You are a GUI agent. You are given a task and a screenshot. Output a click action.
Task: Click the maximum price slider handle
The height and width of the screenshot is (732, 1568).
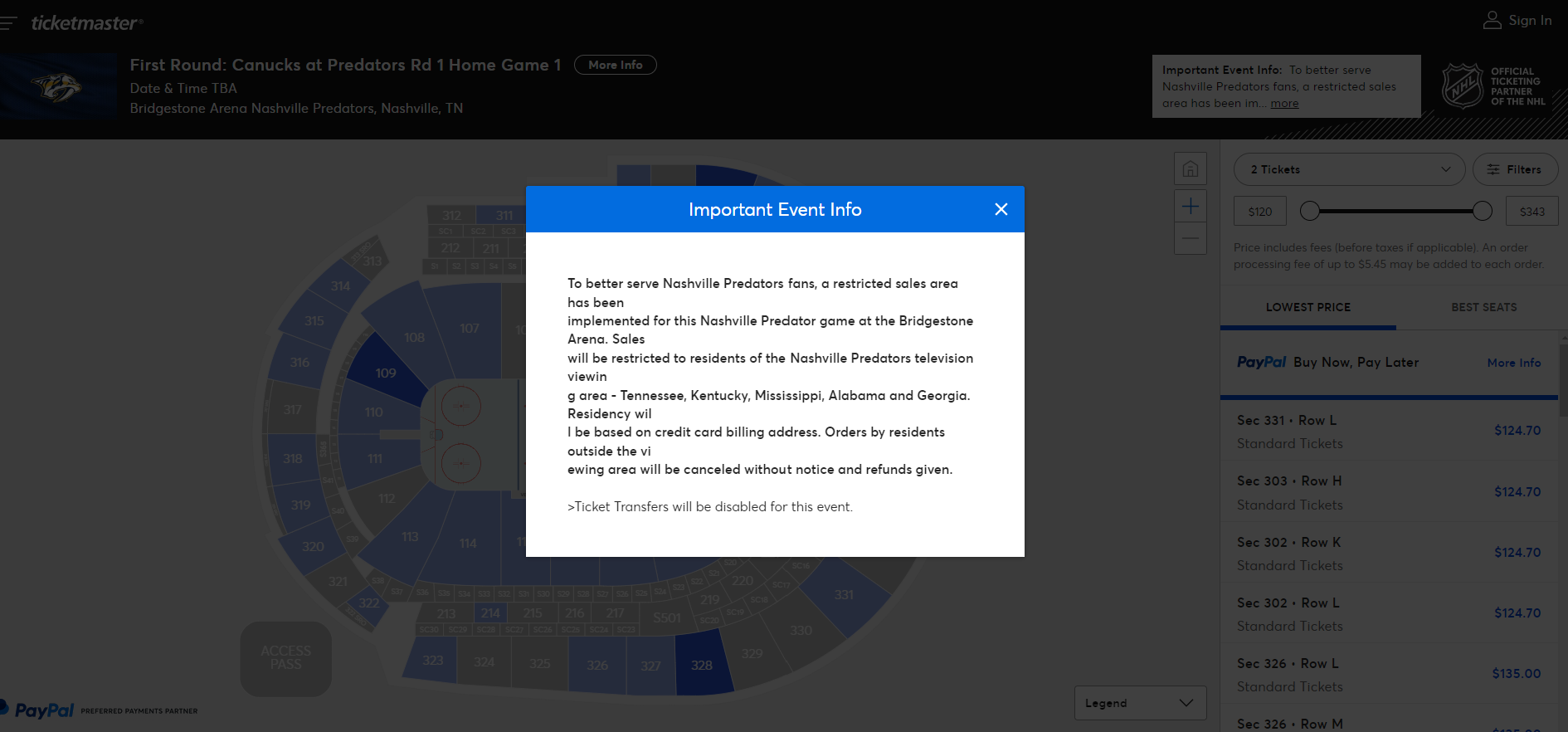[1483, 211]
